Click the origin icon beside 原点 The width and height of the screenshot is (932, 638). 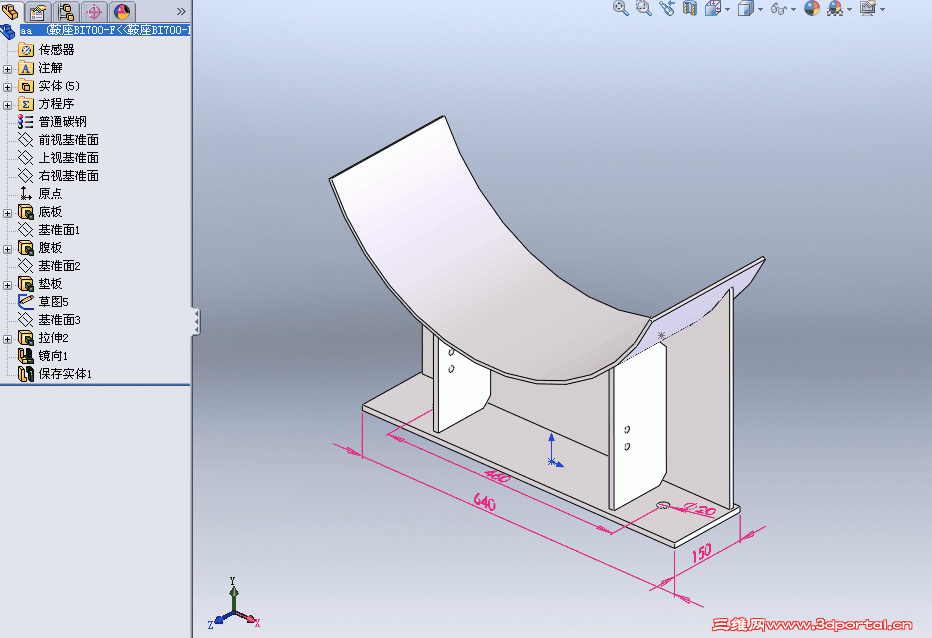point(26,194)
